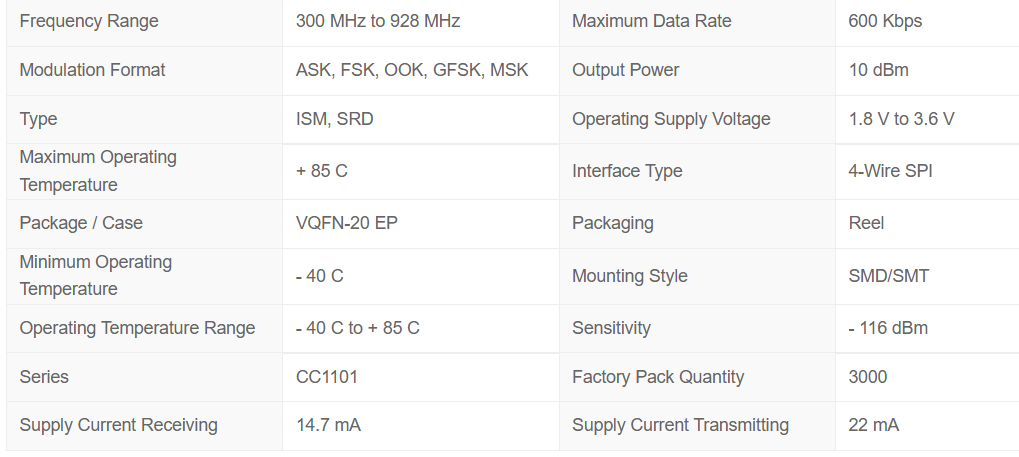Click the Reel packaging value
The height and width of the screenshot is (457, 1019).
point(866,223)
